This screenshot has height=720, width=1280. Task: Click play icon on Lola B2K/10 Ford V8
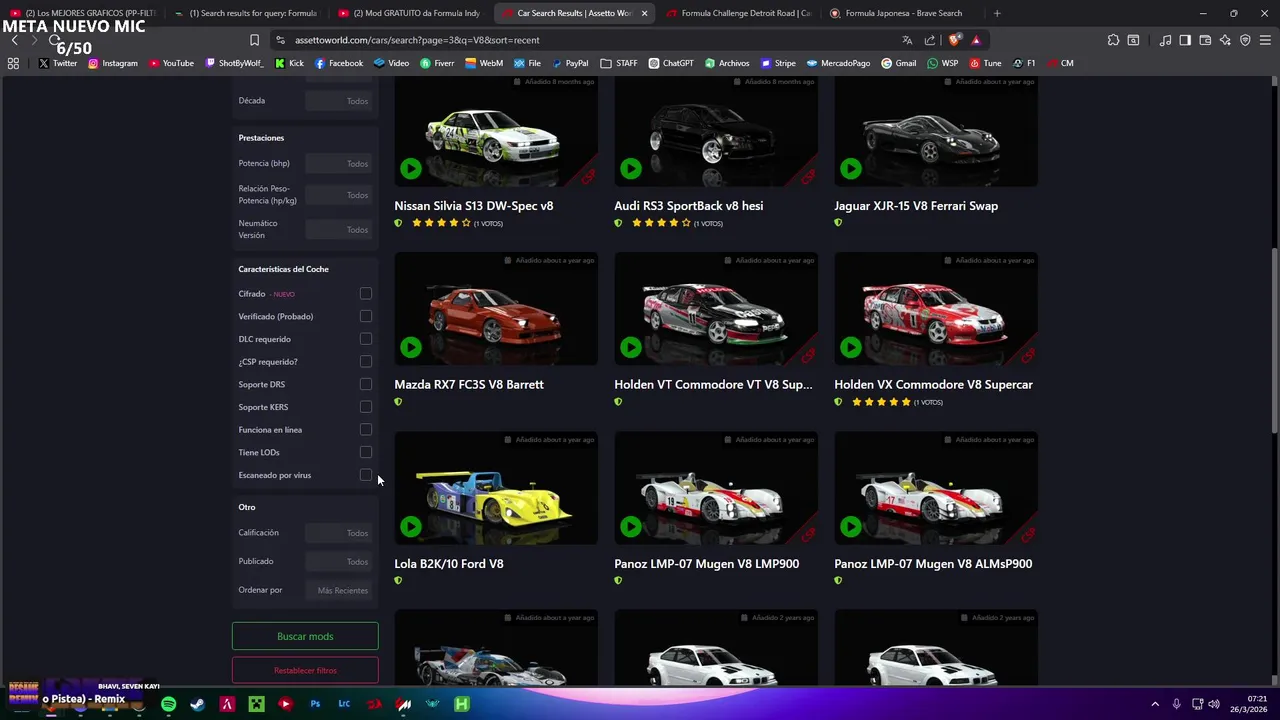[x=411, y=527]
